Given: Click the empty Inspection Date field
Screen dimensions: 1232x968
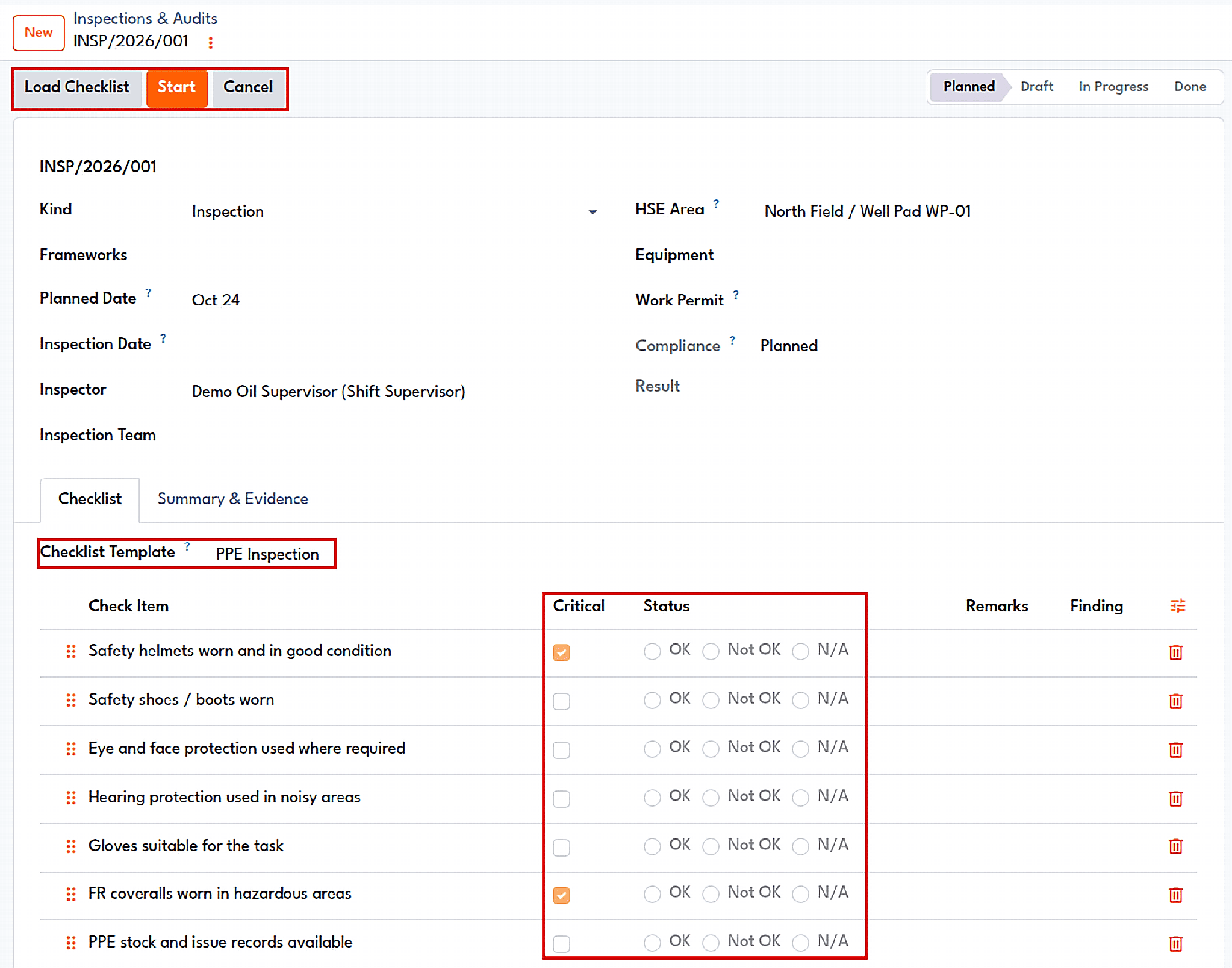Looking at the screenshot, I should coord(394,345).
